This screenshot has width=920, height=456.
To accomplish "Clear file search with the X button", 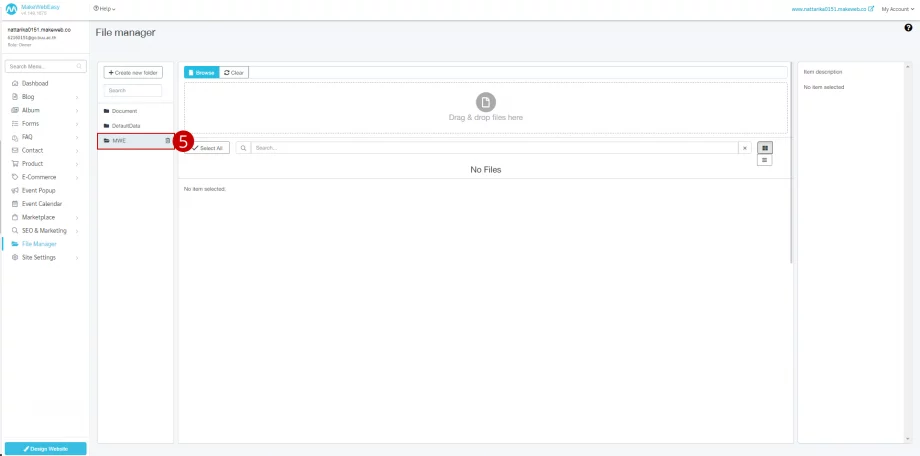I will [x=745, y=148].
